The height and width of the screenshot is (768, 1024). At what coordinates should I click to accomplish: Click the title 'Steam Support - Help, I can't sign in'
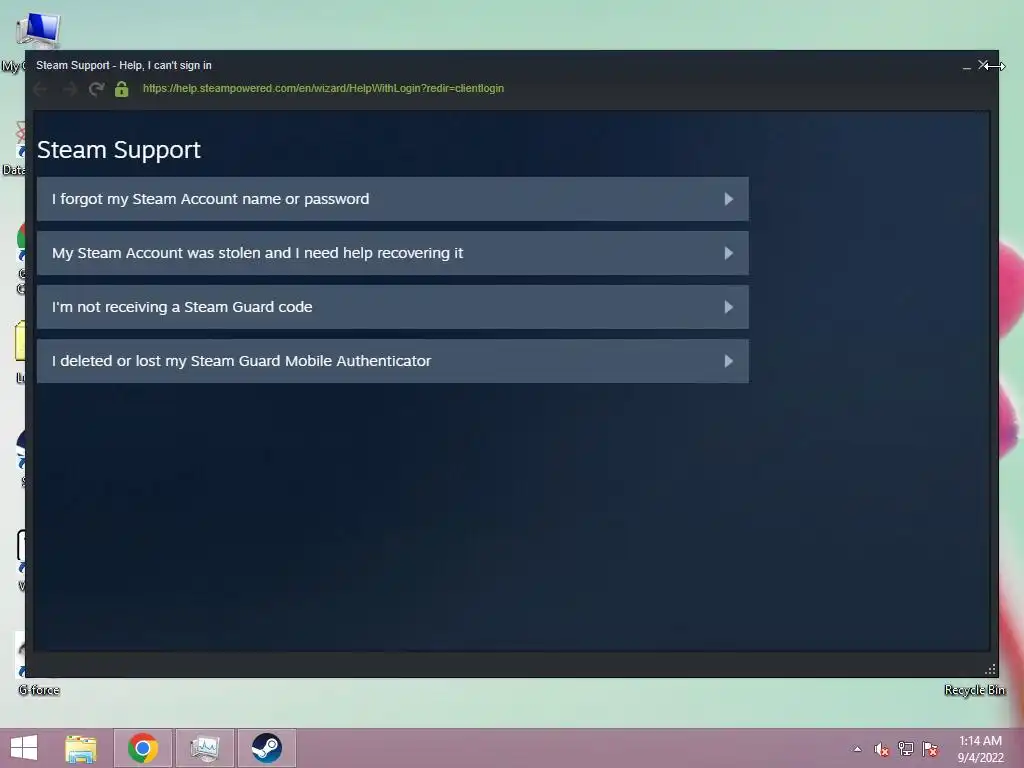124,65
